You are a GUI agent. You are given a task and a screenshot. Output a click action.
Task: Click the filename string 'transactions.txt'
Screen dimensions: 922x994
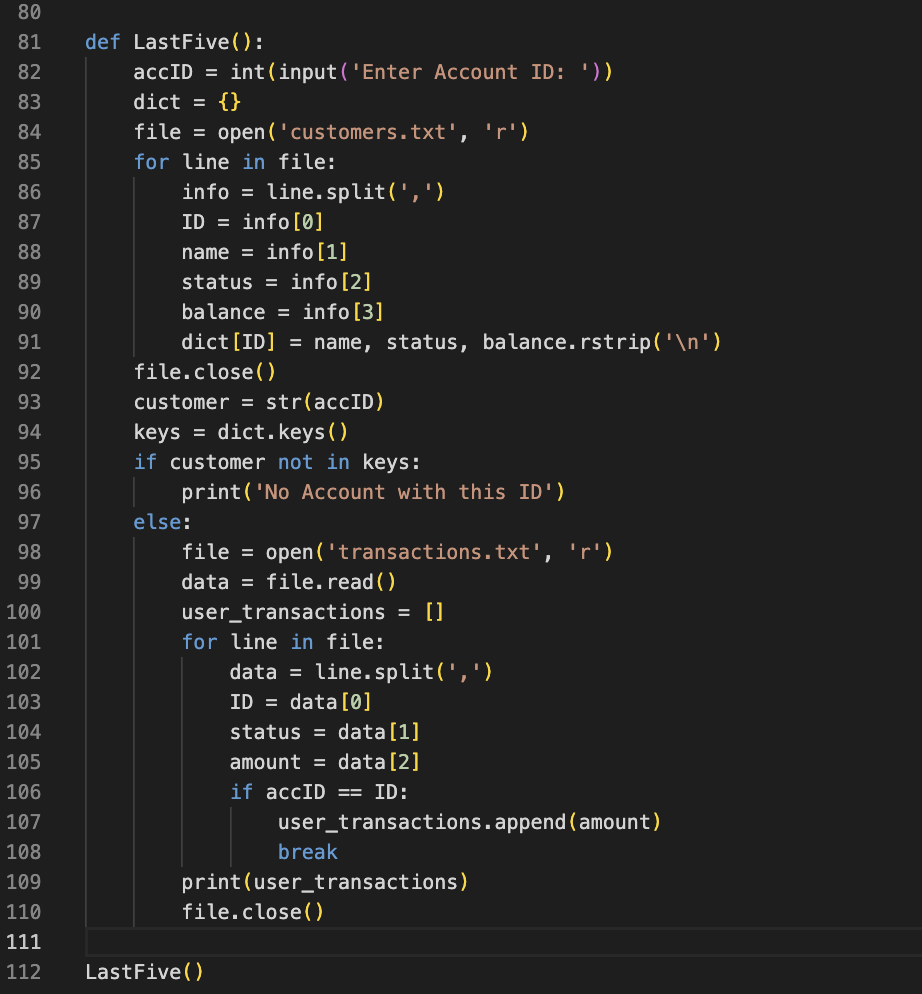[x=430, y=551]
